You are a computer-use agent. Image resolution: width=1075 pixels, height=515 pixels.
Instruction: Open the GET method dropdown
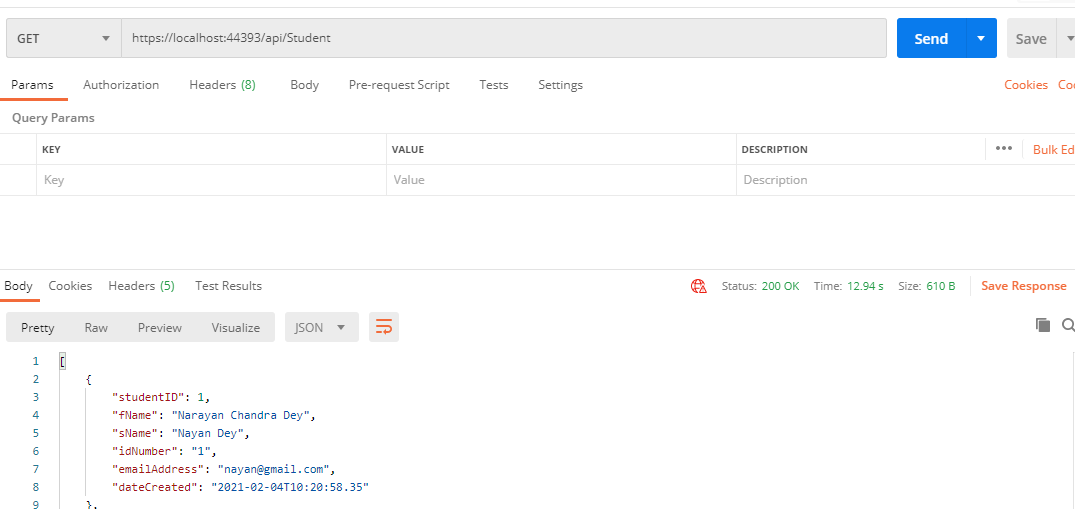coord(63,39)
